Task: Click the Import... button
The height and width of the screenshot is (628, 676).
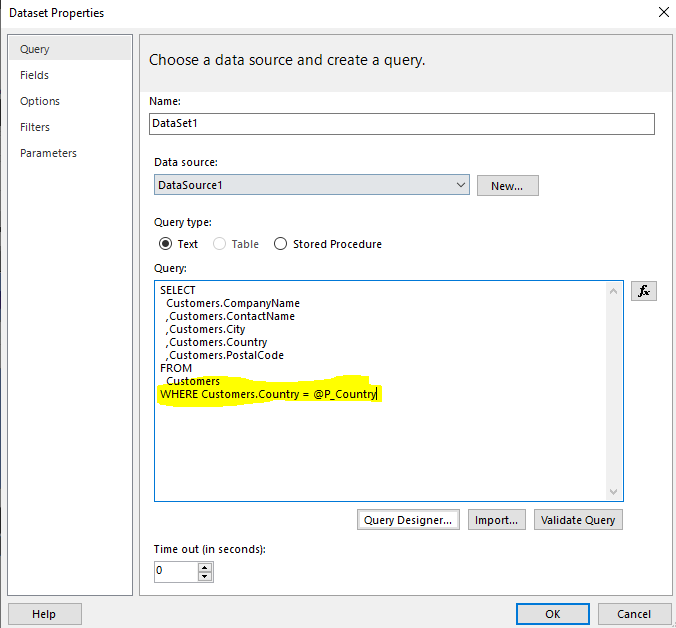Action: [x=497, y=520]
